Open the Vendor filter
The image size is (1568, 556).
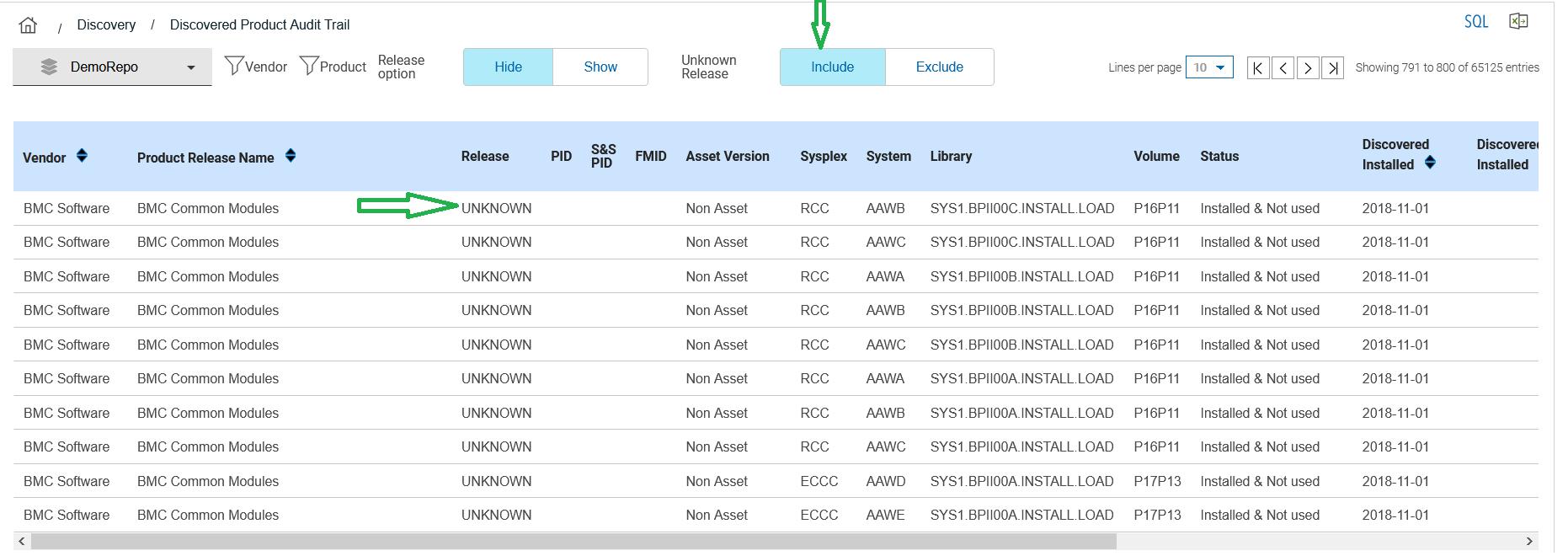256,67
